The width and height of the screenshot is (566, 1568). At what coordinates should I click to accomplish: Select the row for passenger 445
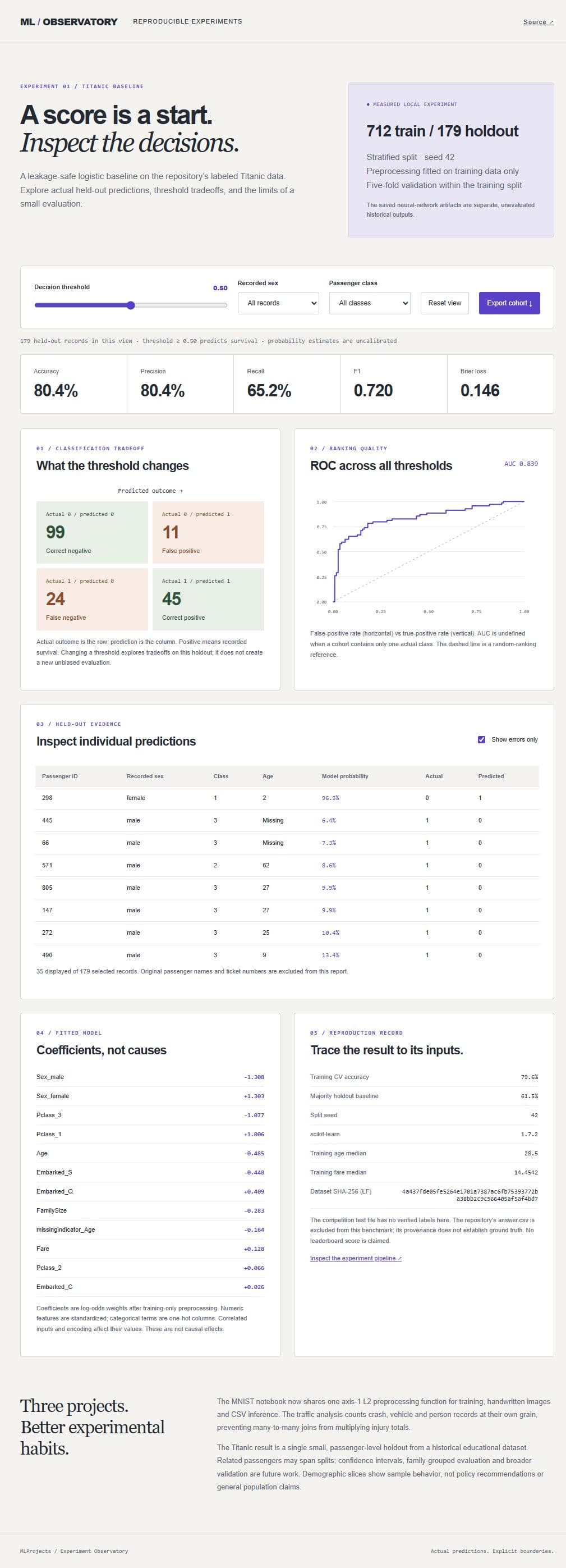[287, 821]
